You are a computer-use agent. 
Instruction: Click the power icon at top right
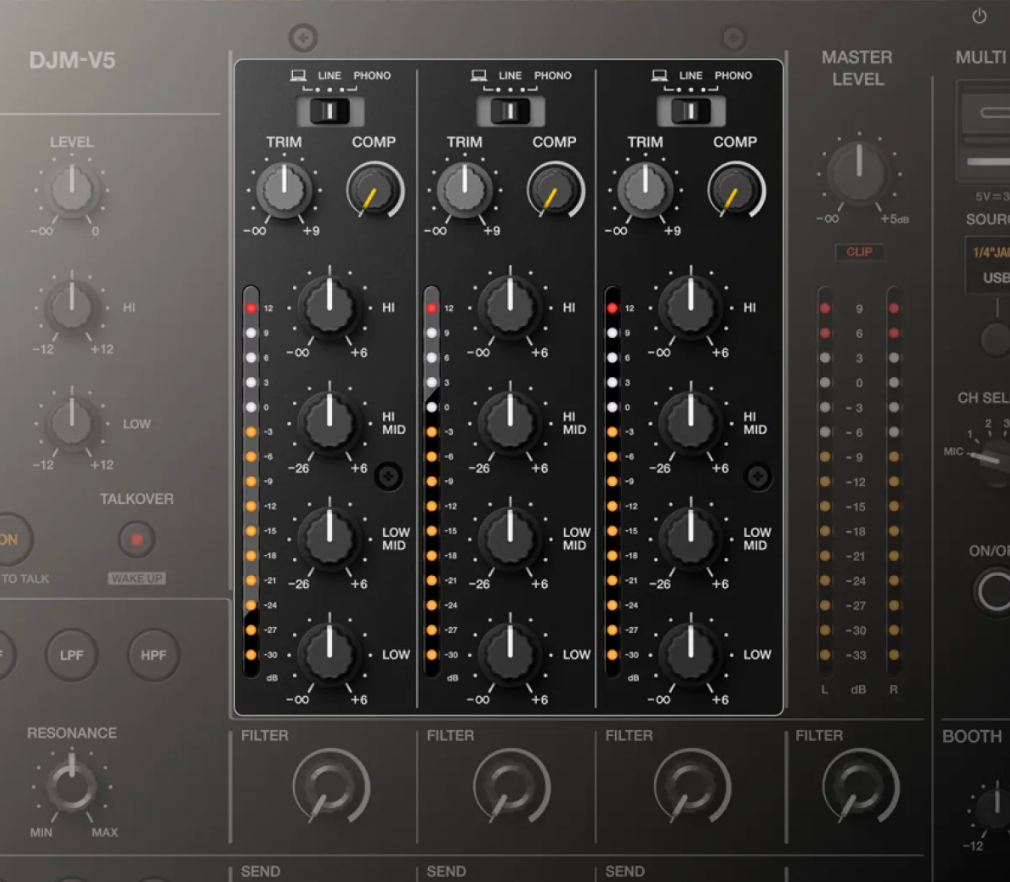click(x=979, y=16)
